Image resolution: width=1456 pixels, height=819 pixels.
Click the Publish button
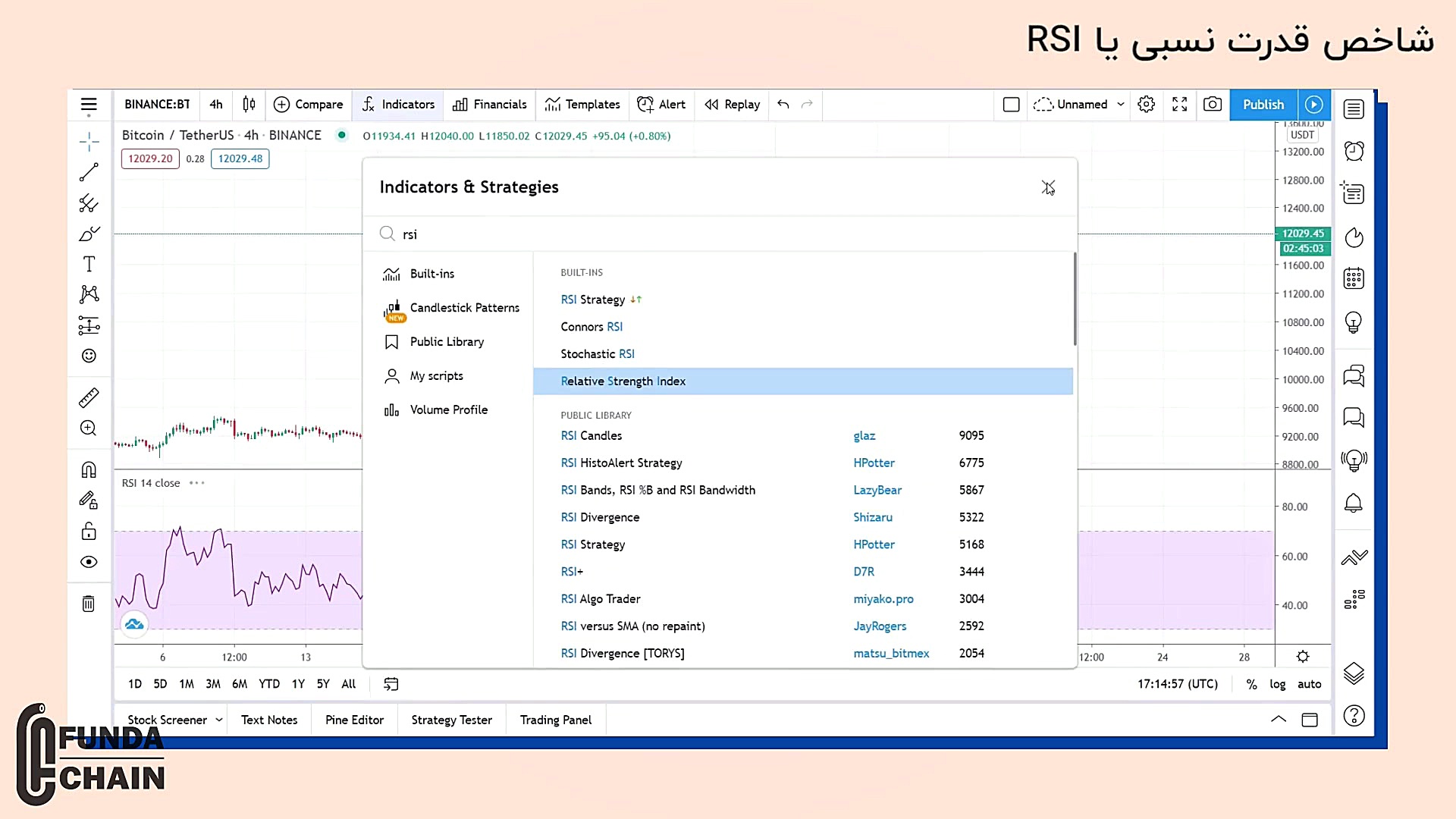tap(1263, 105)
